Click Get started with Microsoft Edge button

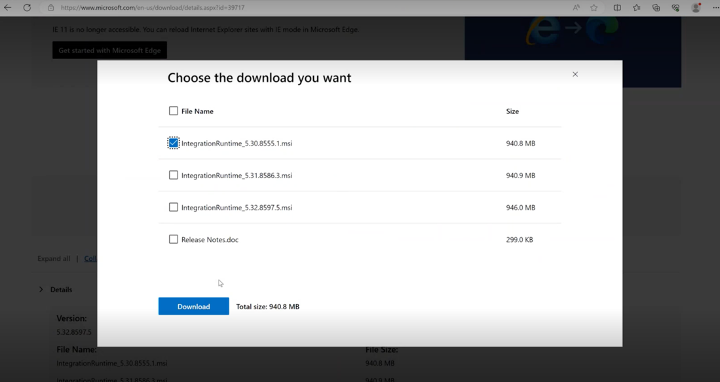(109, 51)
